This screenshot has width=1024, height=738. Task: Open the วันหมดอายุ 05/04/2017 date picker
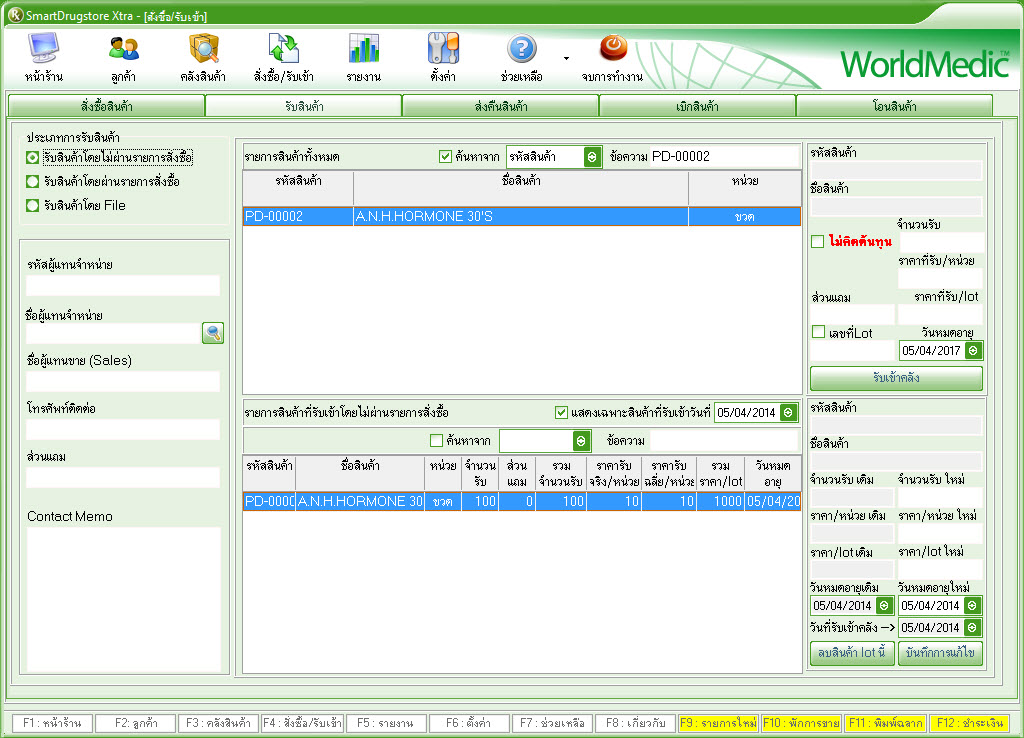[x=972, y=351]
